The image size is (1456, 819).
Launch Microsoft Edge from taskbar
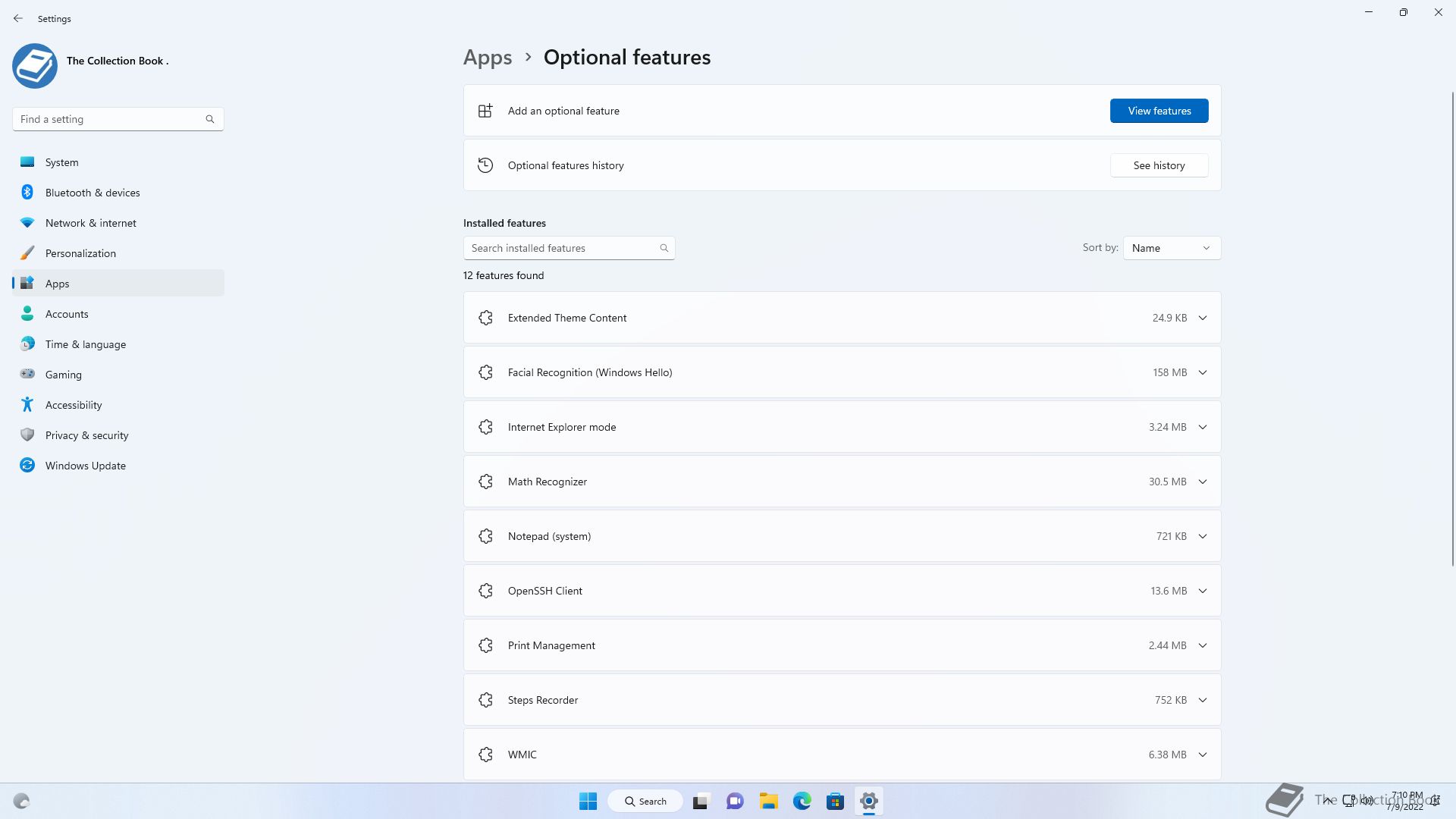[802, 801]
